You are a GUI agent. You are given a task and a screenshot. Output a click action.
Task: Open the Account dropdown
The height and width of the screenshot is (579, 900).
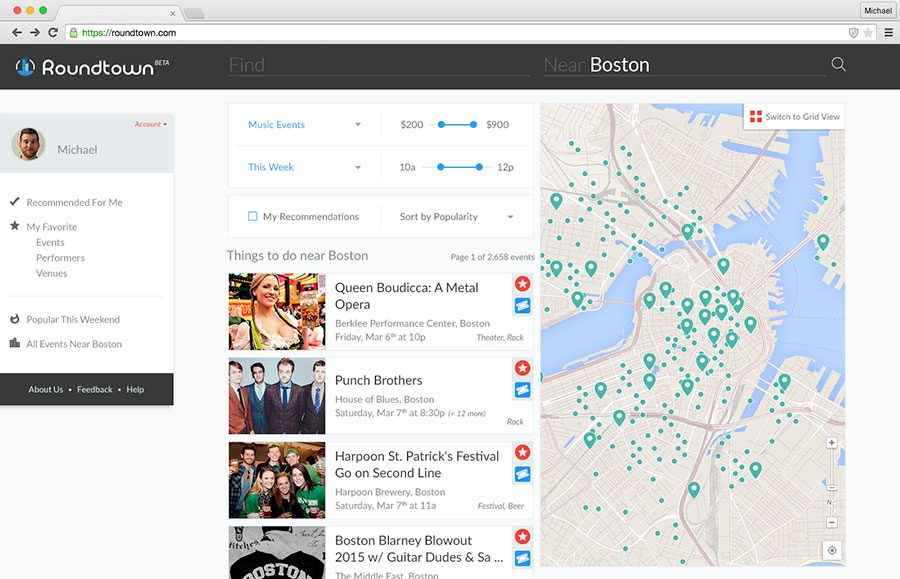point(151,124)
